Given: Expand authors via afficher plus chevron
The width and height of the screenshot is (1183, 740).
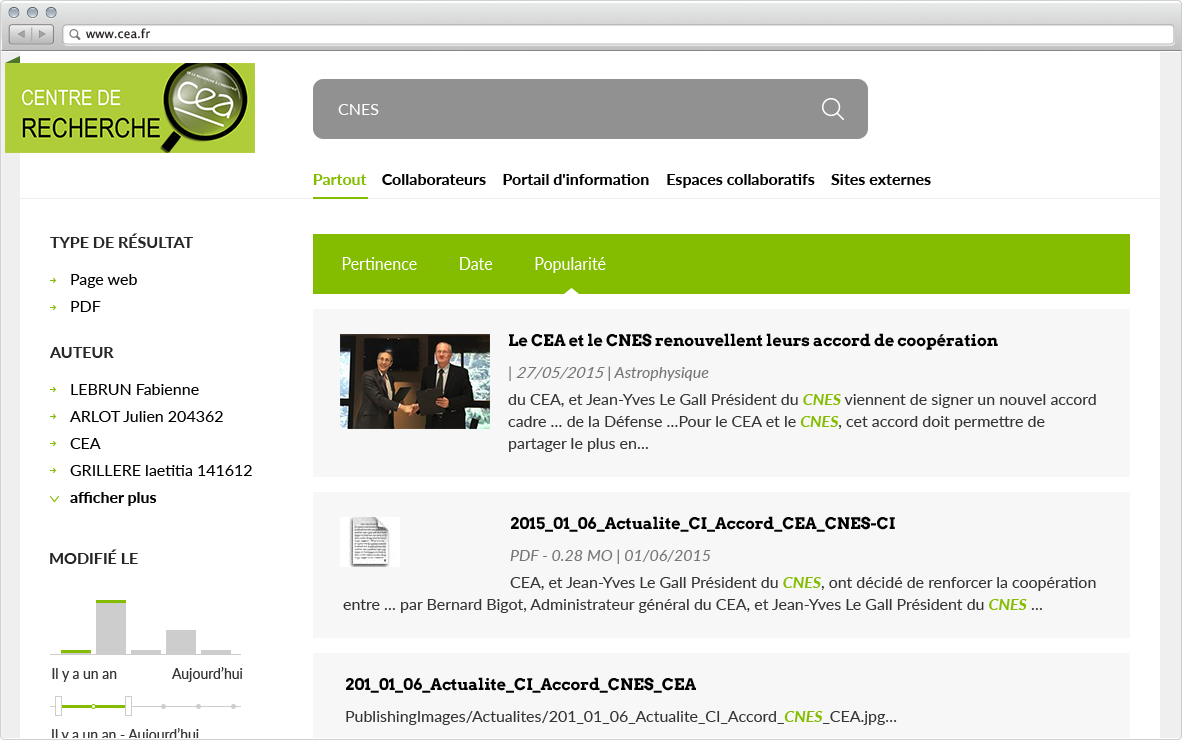Looking at the screenshot, I should pos(54,499).
